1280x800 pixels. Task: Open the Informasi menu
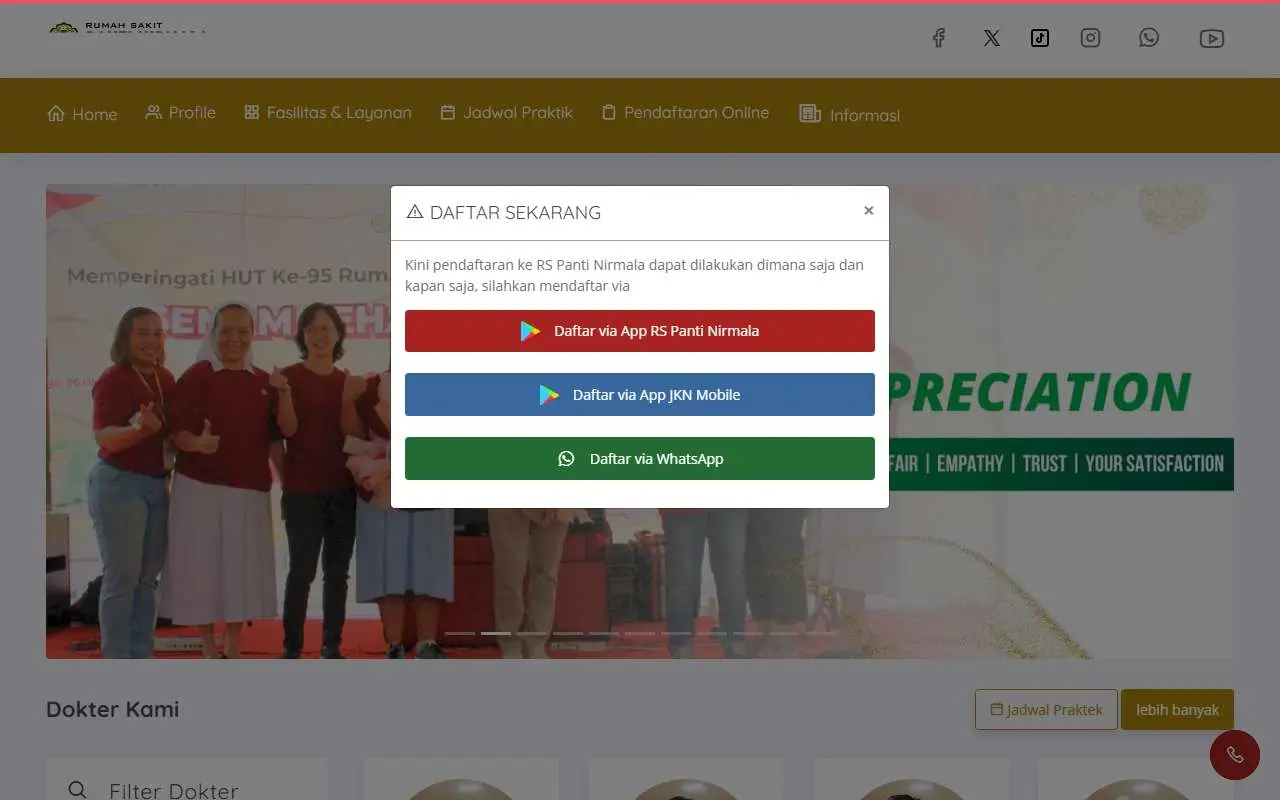click(x=850, y=114)
